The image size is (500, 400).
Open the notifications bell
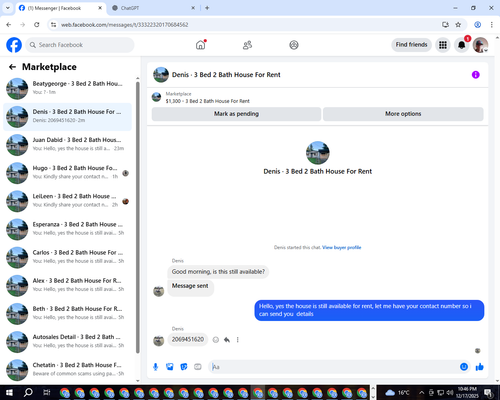[x=462, y=45]
